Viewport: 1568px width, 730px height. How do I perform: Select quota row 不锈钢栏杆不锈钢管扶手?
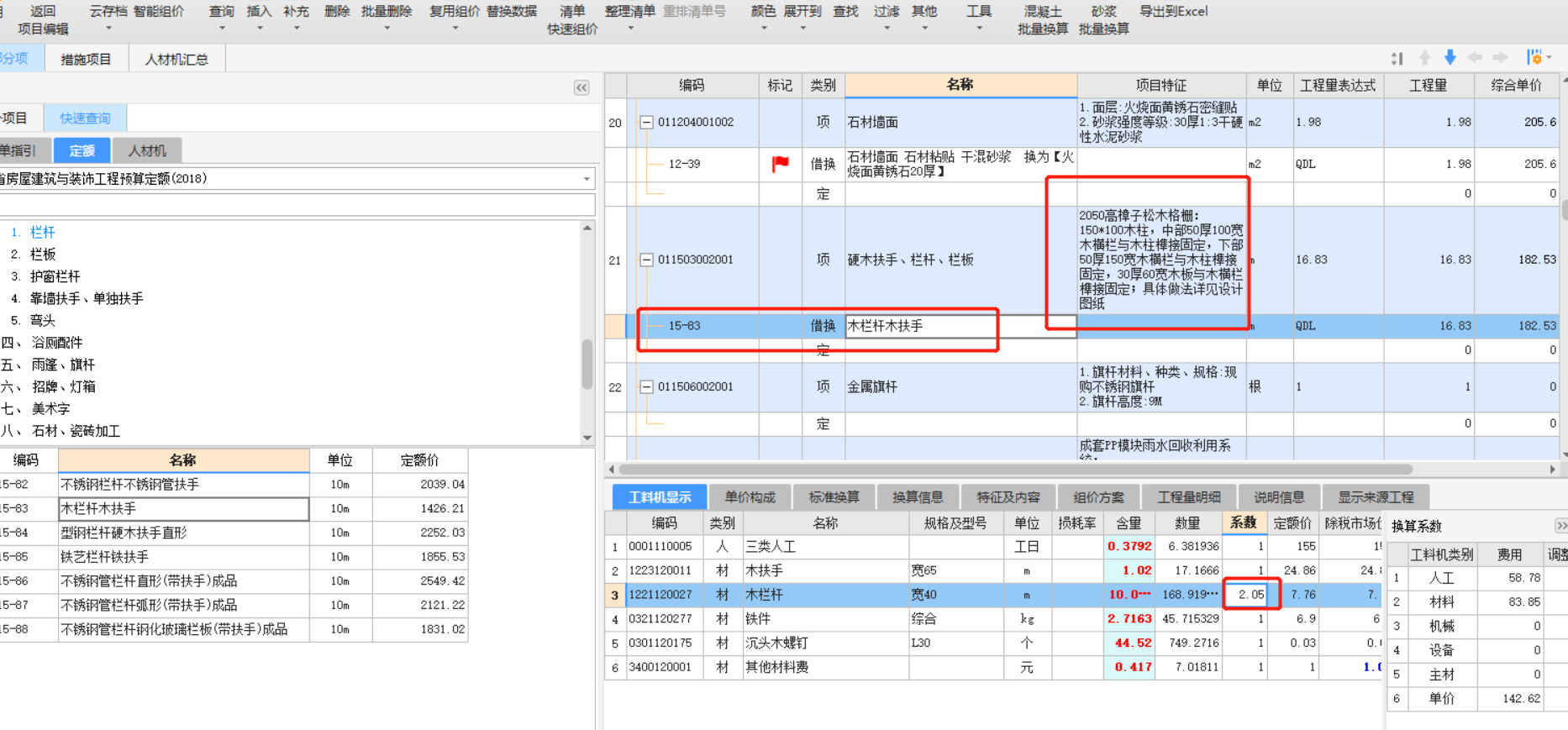[234, 485]
